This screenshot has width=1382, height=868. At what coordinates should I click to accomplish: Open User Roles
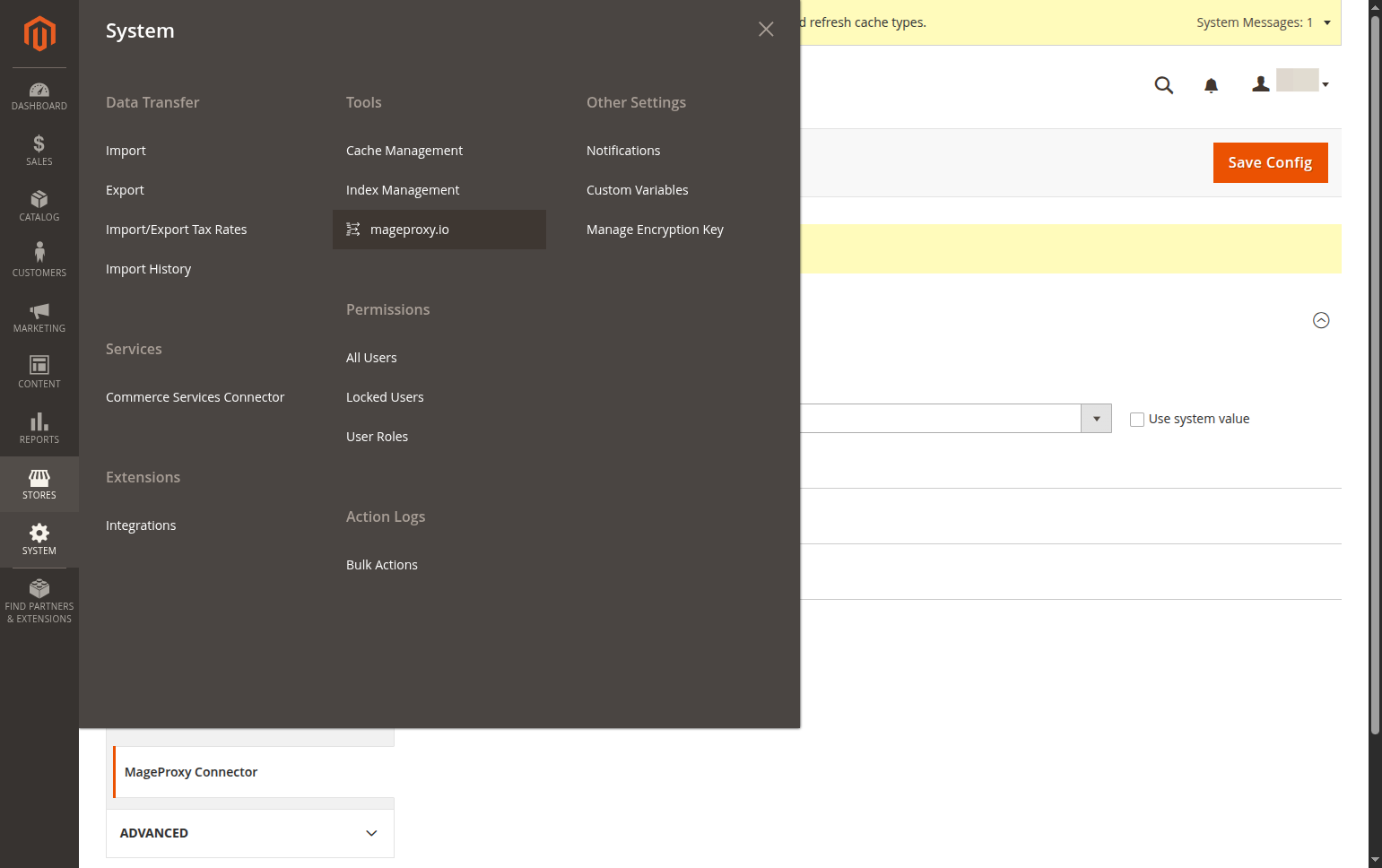[x=378, y=437]
